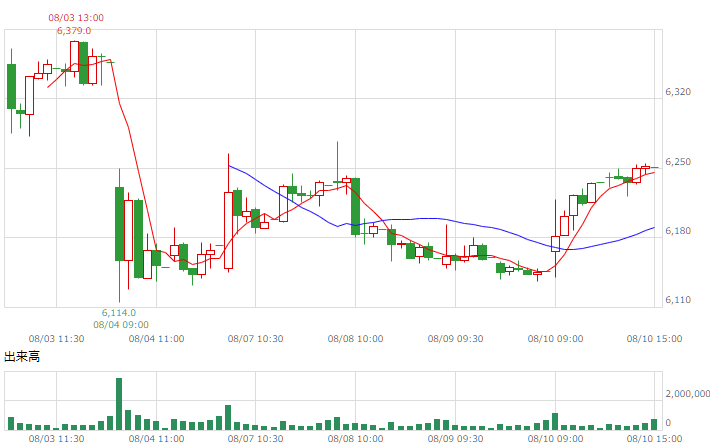Image resolution: width=710 pixels, height=446 pixels.
Task: Click the 6,110 price axis label
Action: pos(678,300)
